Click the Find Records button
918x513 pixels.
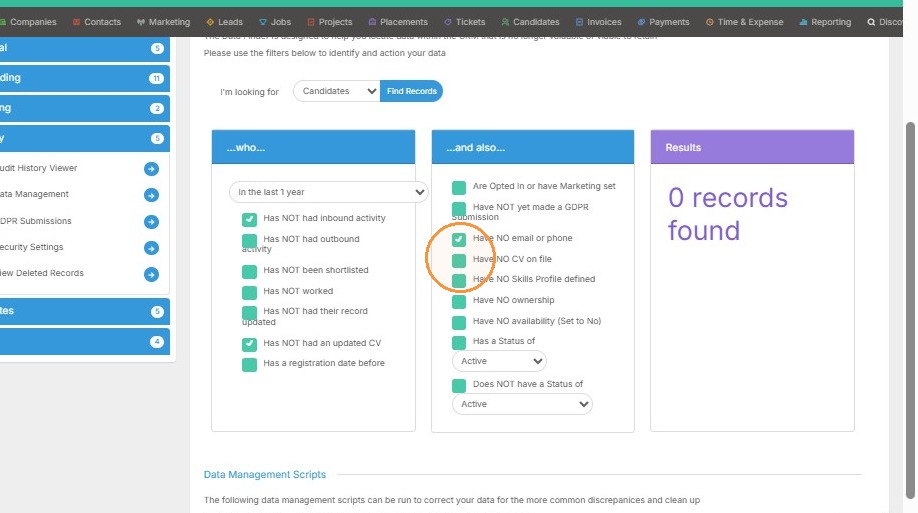click(412, 91)
